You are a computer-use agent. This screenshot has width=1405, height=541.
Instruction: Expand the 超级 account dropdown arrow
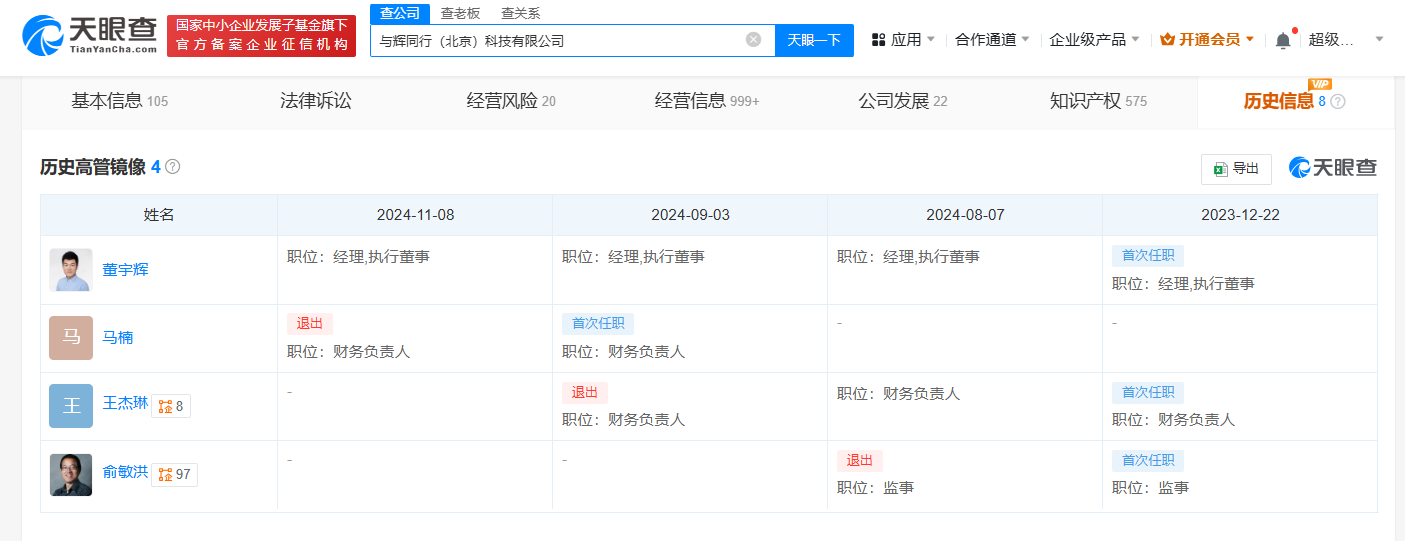coord(1380,40)
